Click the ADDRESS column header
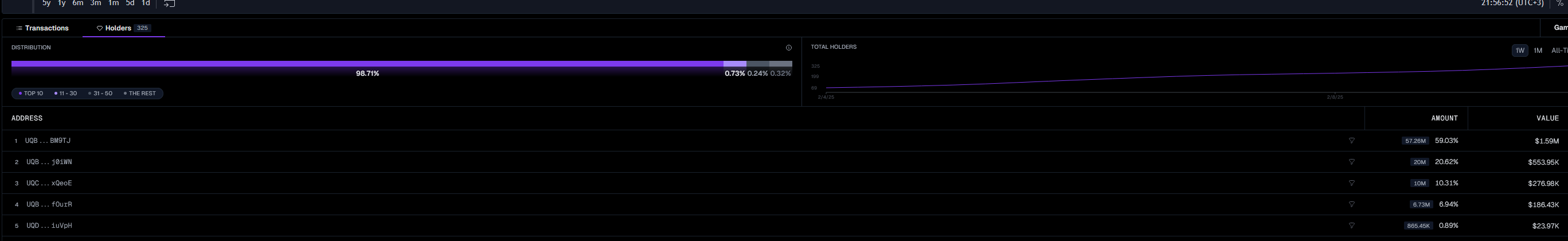This screenshot has width=1568, height=241. pyautogui.click(x=27, y=118)
